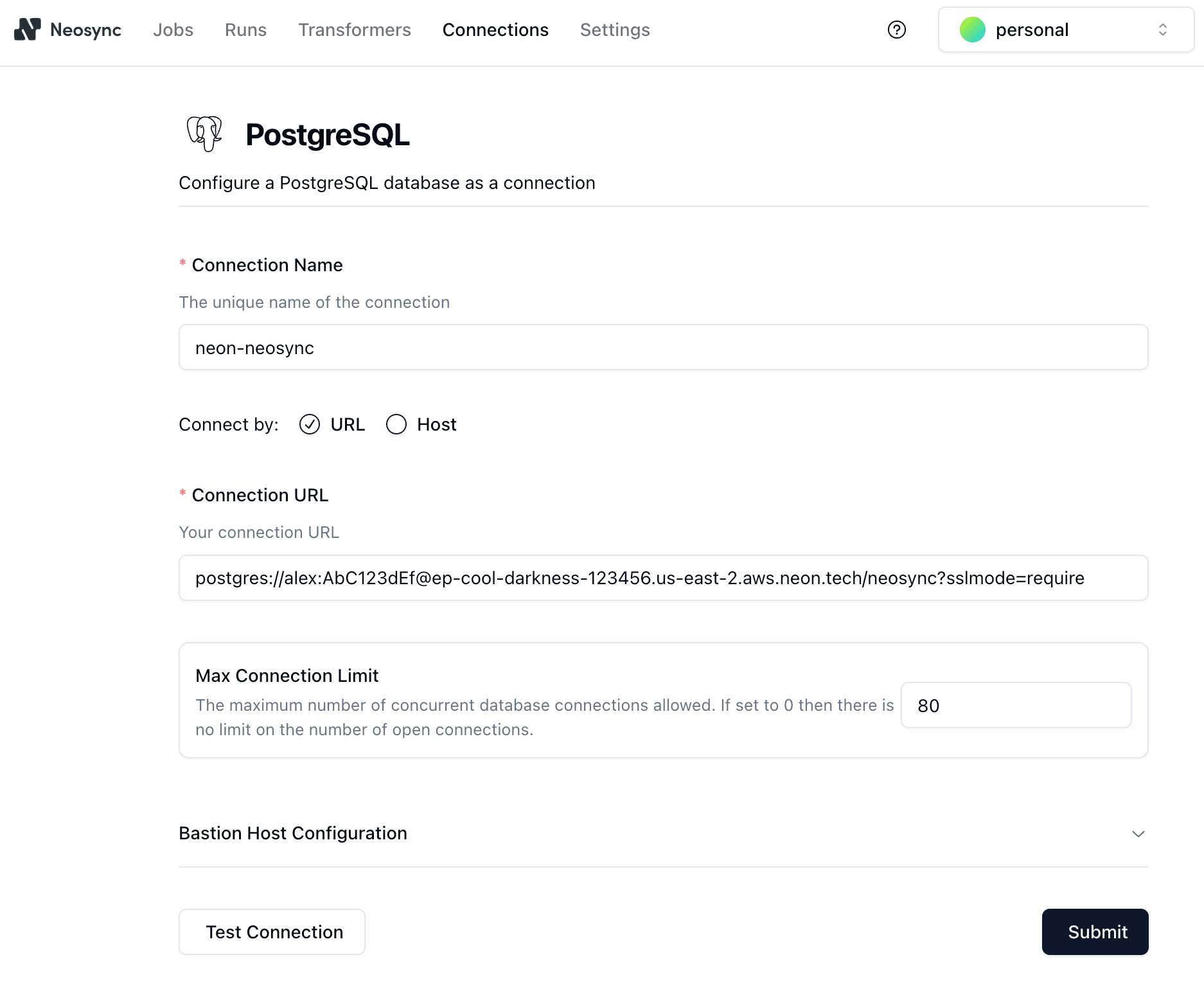Submit the PostgreSQL connection form

[1095, 932]
